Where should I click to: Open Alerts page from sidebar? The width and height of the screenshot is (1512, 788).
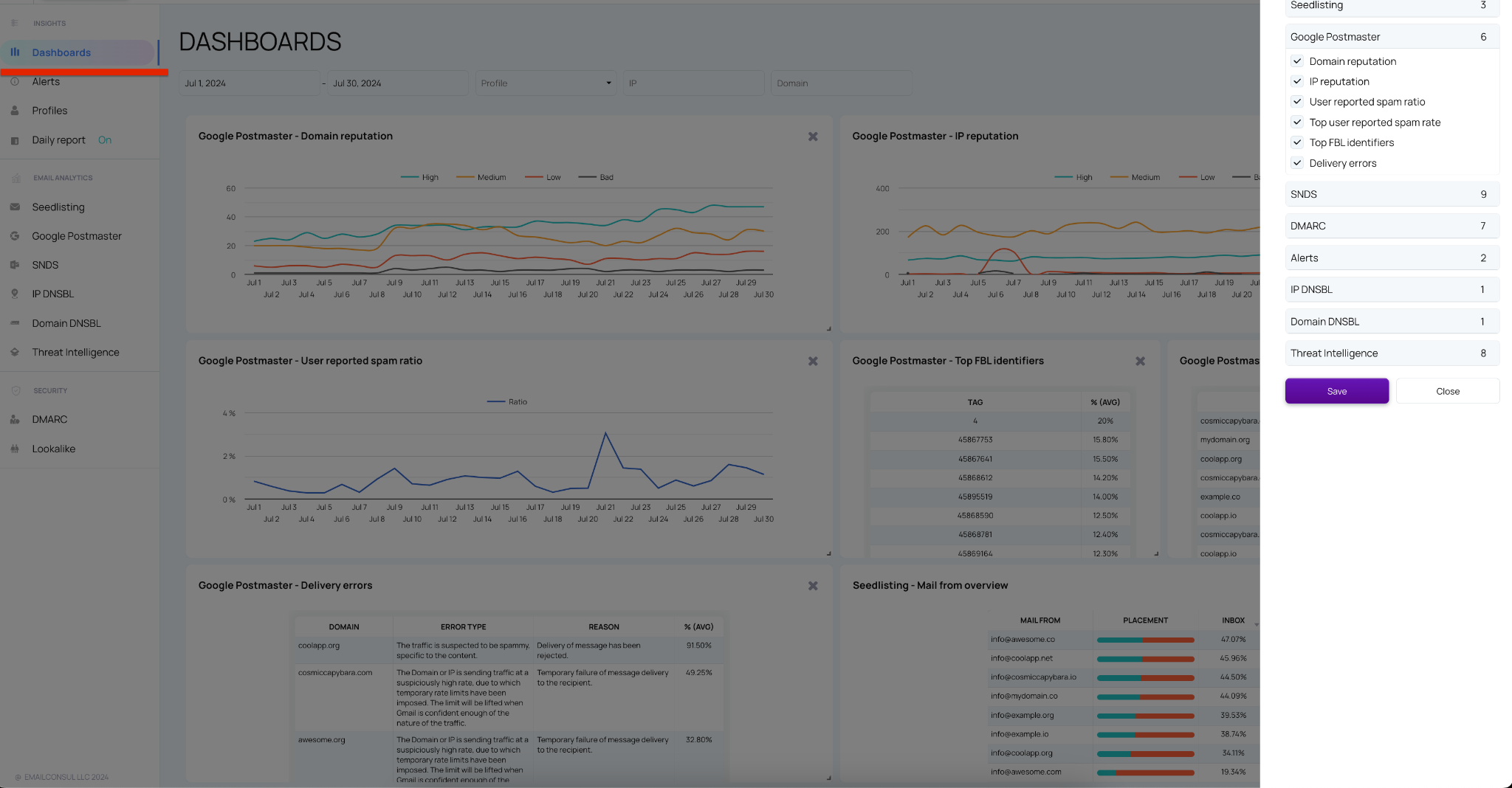pos(46,81)
